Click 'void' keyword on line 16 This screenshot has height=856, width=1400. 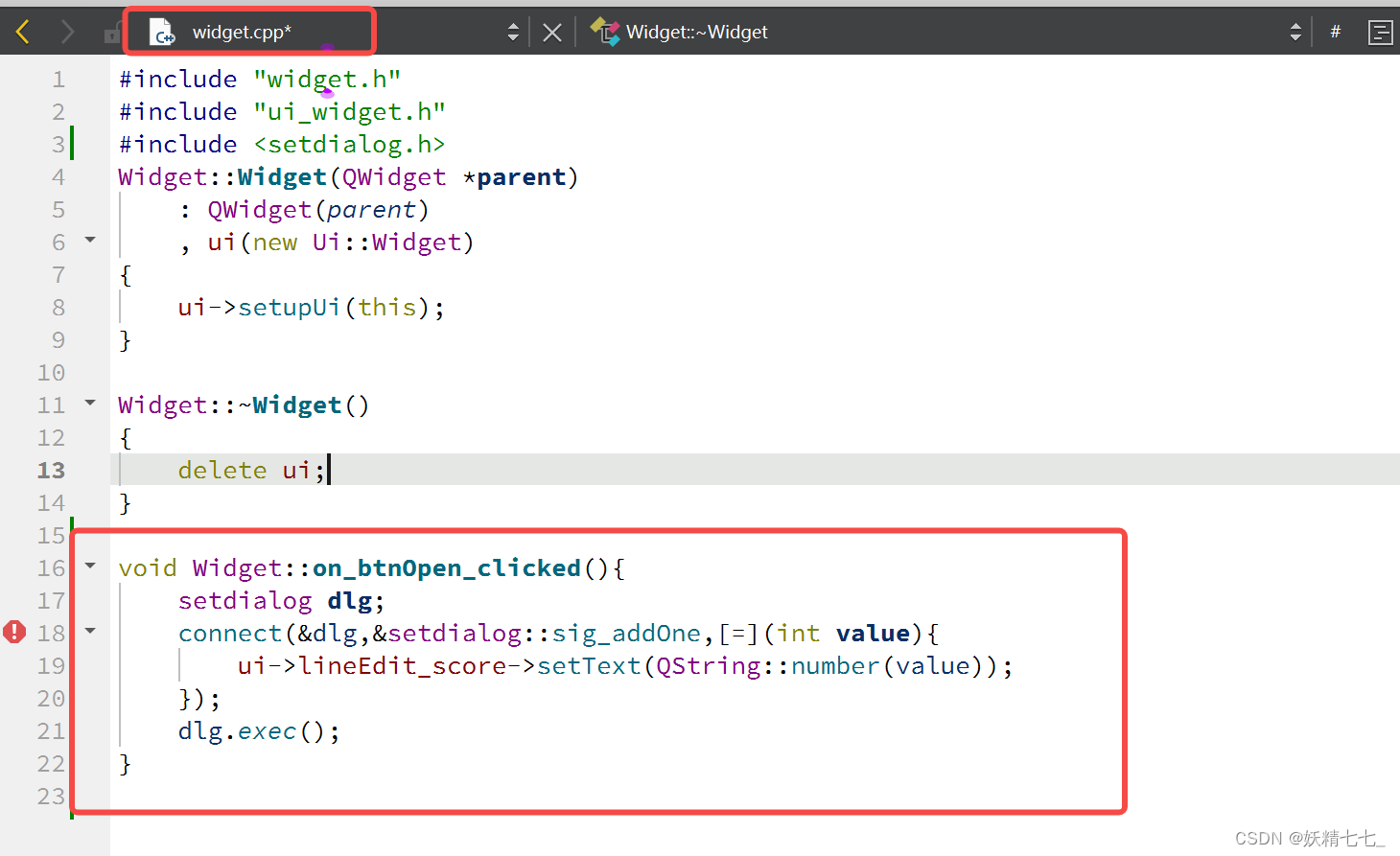[148, 568]
